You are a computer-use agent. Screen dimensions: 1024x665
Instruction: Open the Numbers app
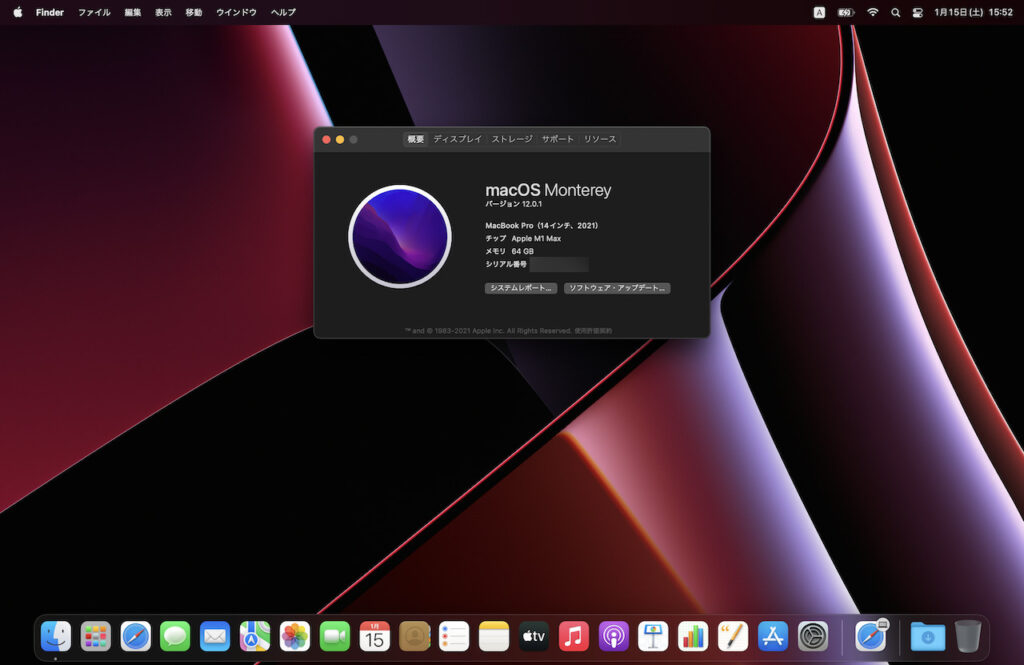pyautogui.click(x=693, y=636)
